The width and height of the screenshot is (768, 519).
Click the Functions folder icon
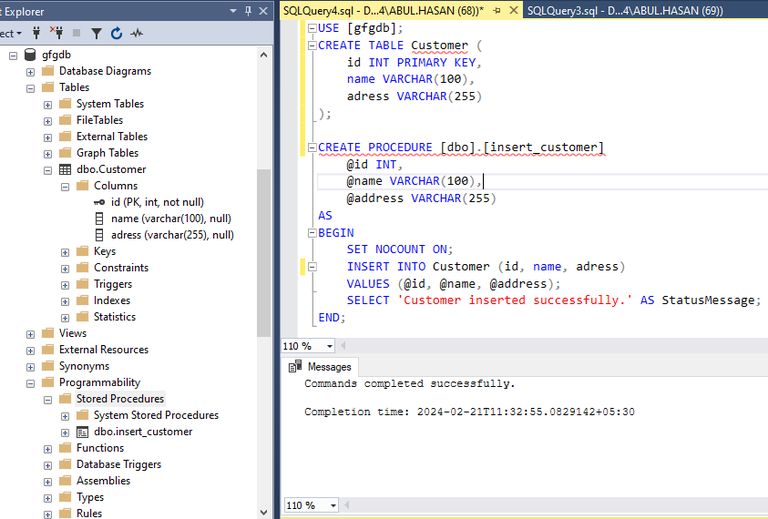coord(65,448)
